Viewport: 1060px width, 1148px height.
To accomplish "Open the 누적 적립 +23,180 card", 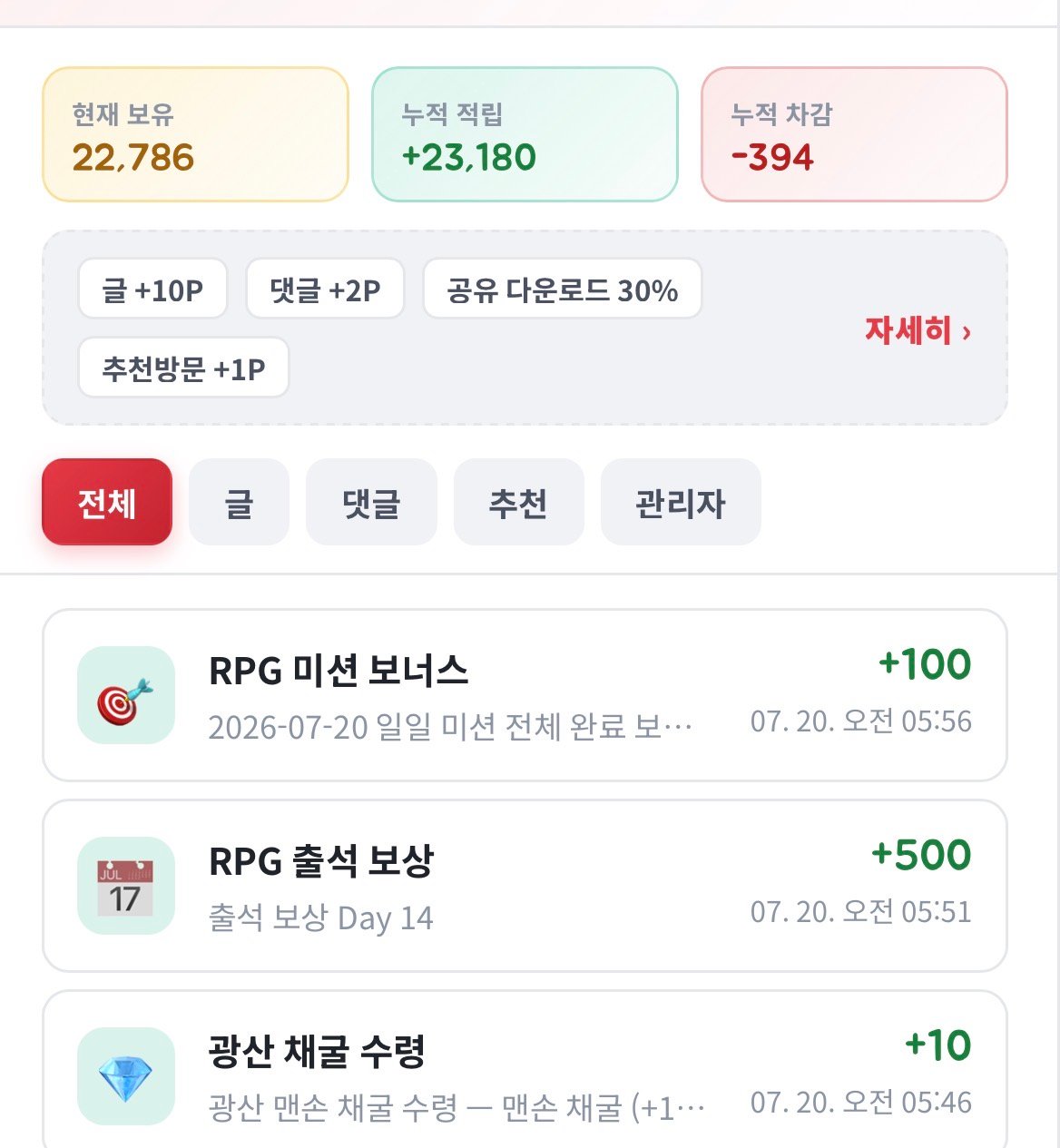I will coord(525,134).
